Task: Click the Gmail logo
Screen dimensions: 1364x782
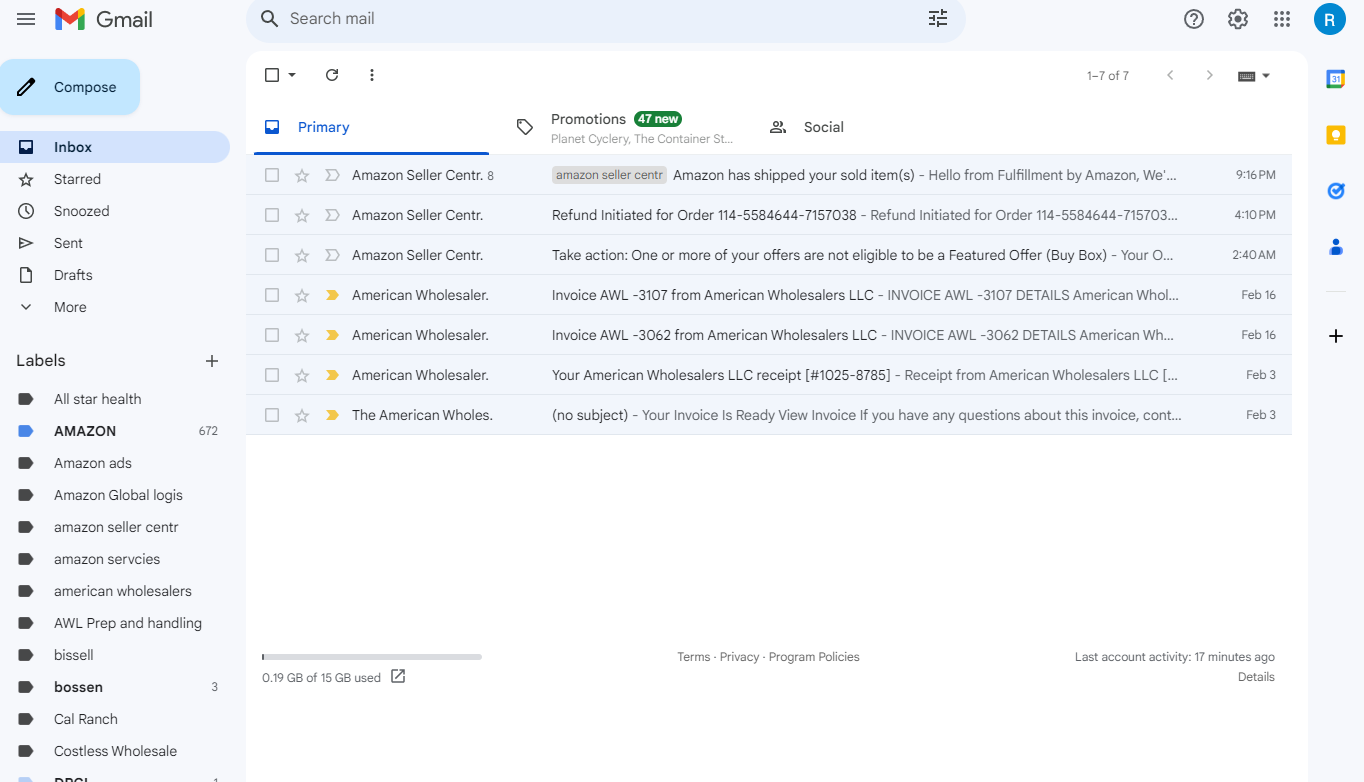Action: point(104,19)
